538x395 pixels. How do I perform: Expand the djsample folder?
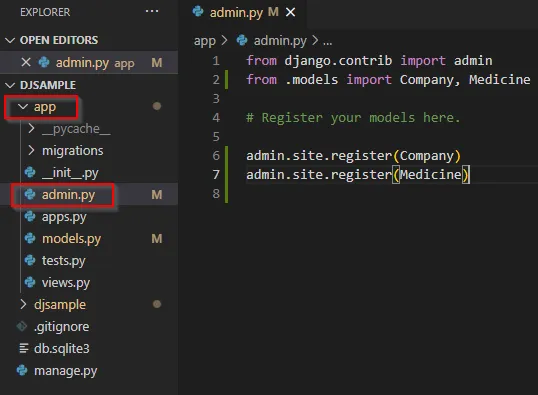[23, 304]
